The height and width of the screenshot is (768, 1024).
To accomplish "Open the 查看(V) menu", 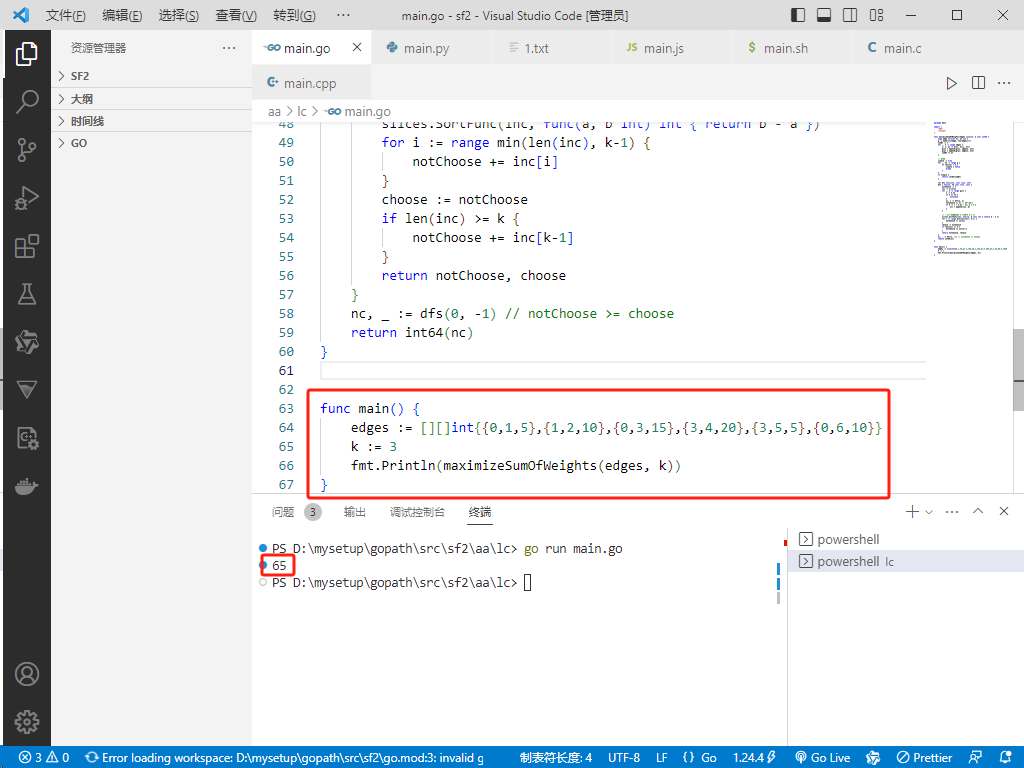I will [x=236, y=15].
